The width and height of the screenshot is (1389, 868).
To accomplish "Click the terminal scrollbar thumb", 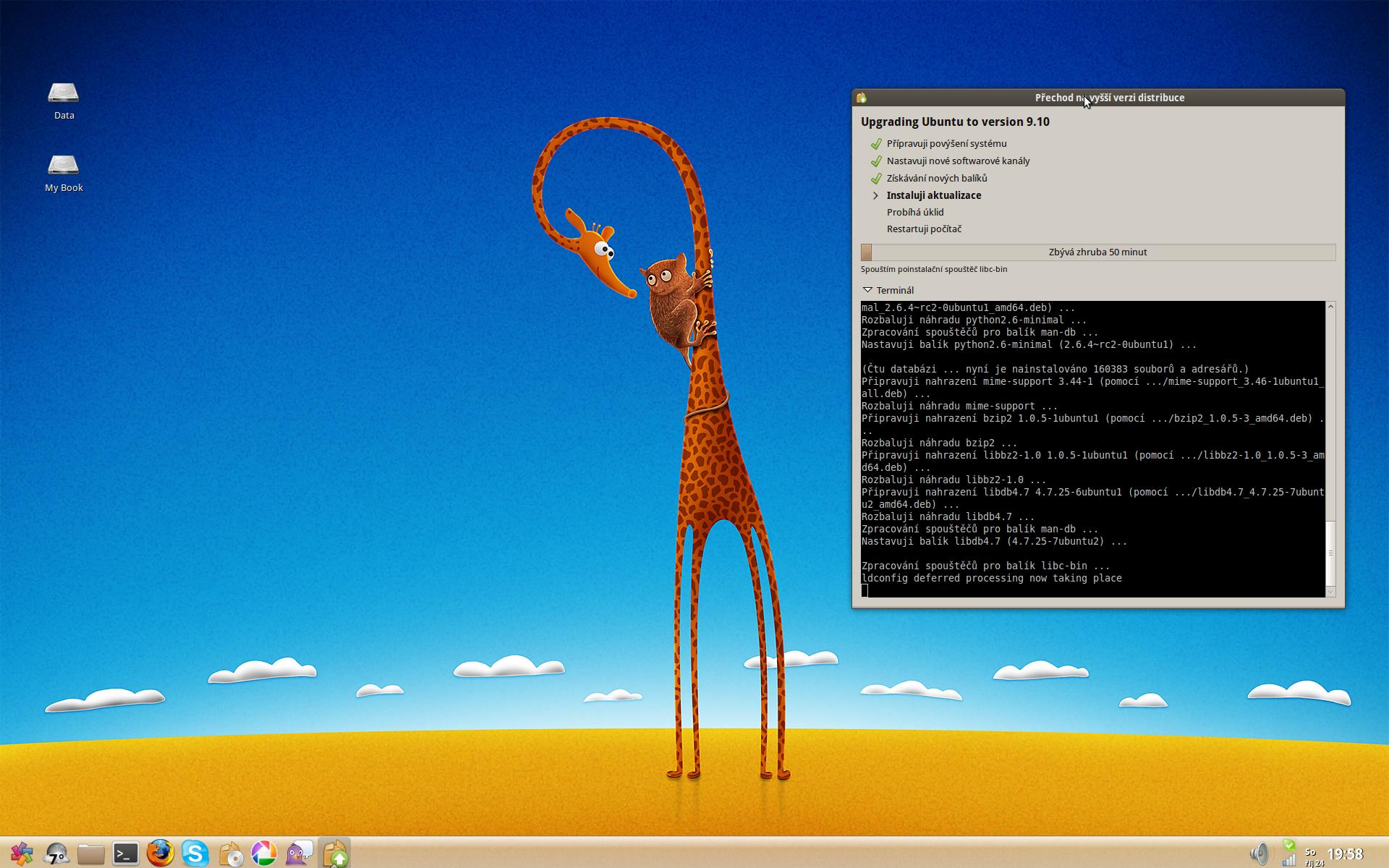I will [1330, 553].
